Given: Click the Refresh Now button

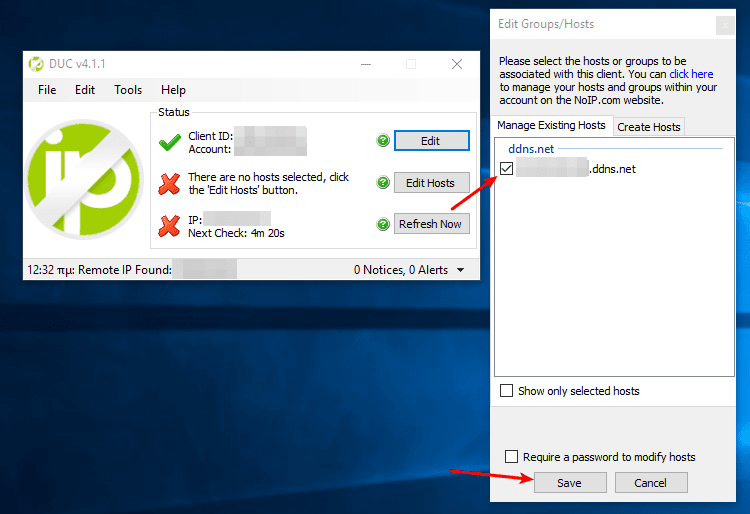Looking at the screenshot, I should point(431,224).
